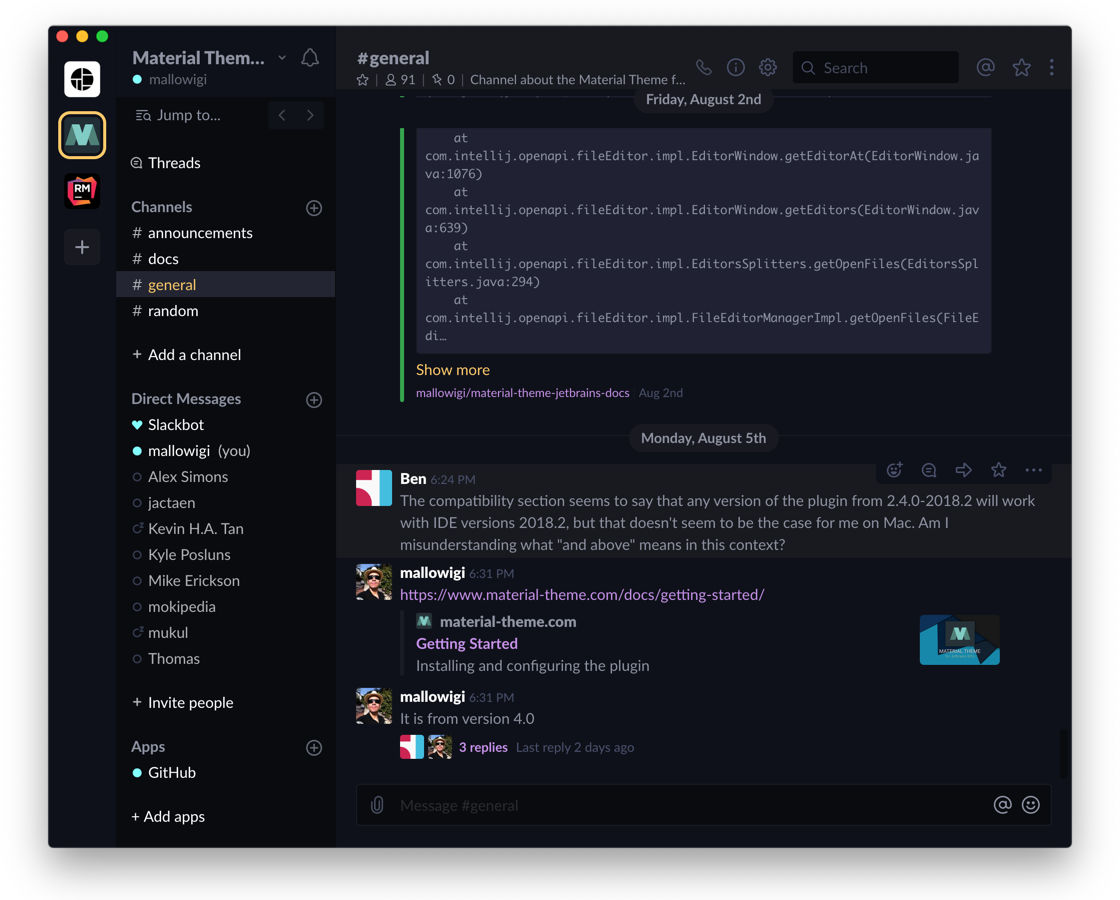Show mentions and reactions @ icon in header
1120x900 pixels.
coord(986,67)
